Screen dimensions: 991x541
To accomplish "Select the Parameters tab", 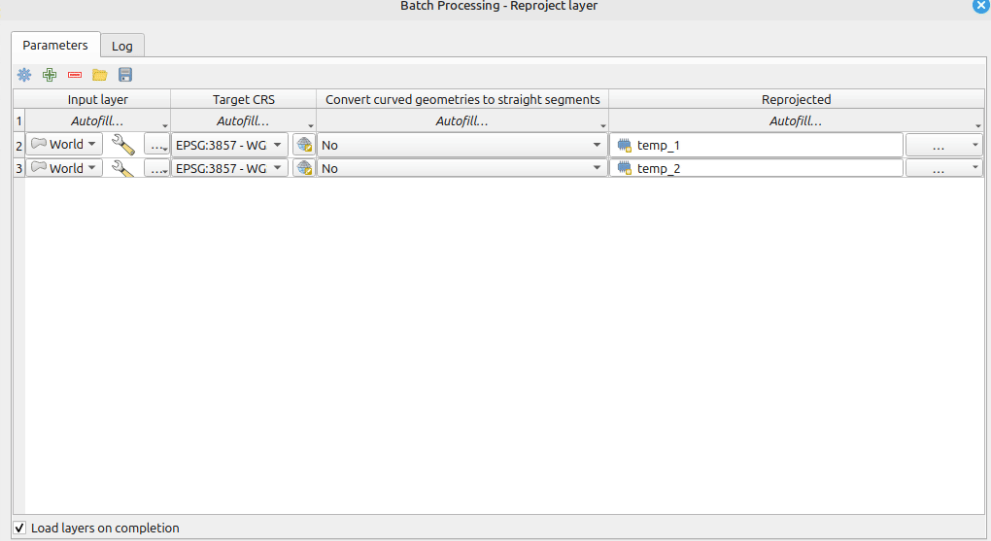I will click(55, 45).
